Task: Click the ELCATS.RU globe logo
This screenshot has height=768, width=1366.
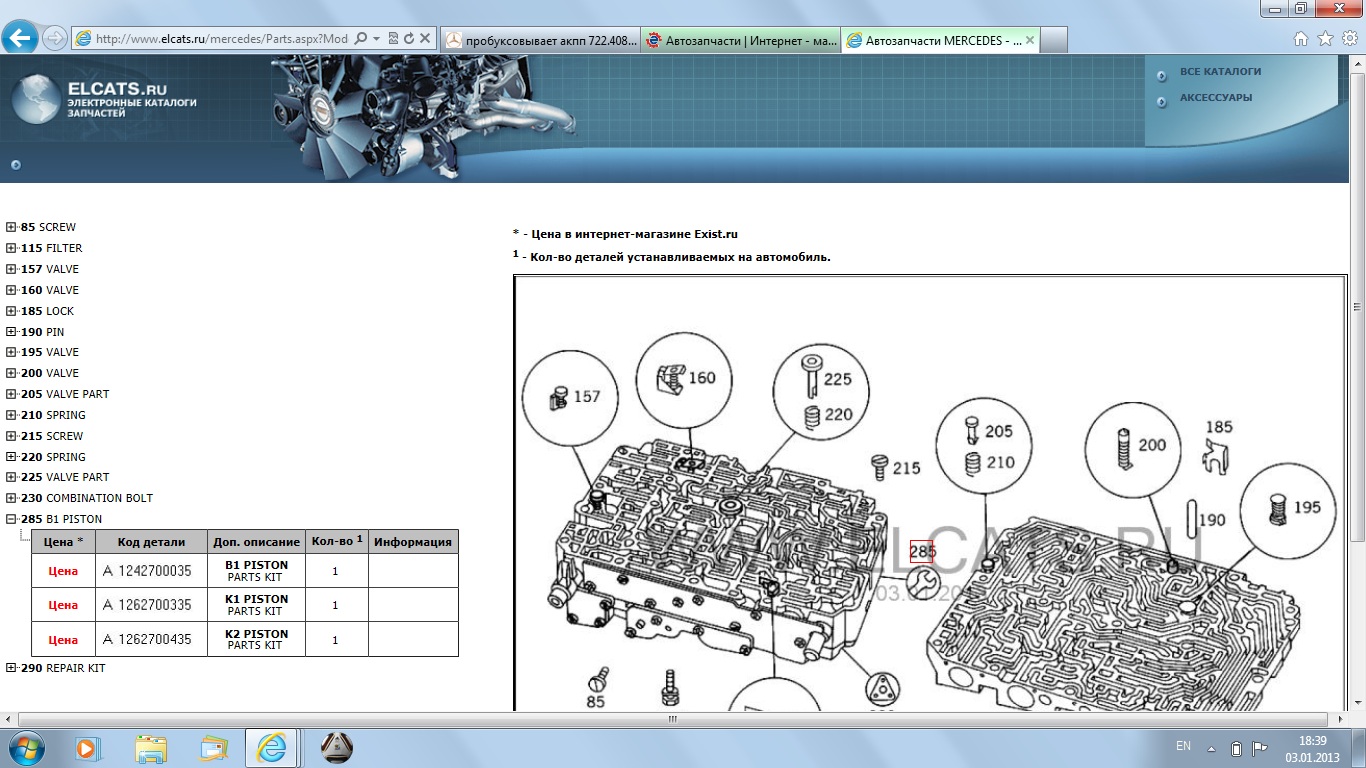Action: [35, 100]
